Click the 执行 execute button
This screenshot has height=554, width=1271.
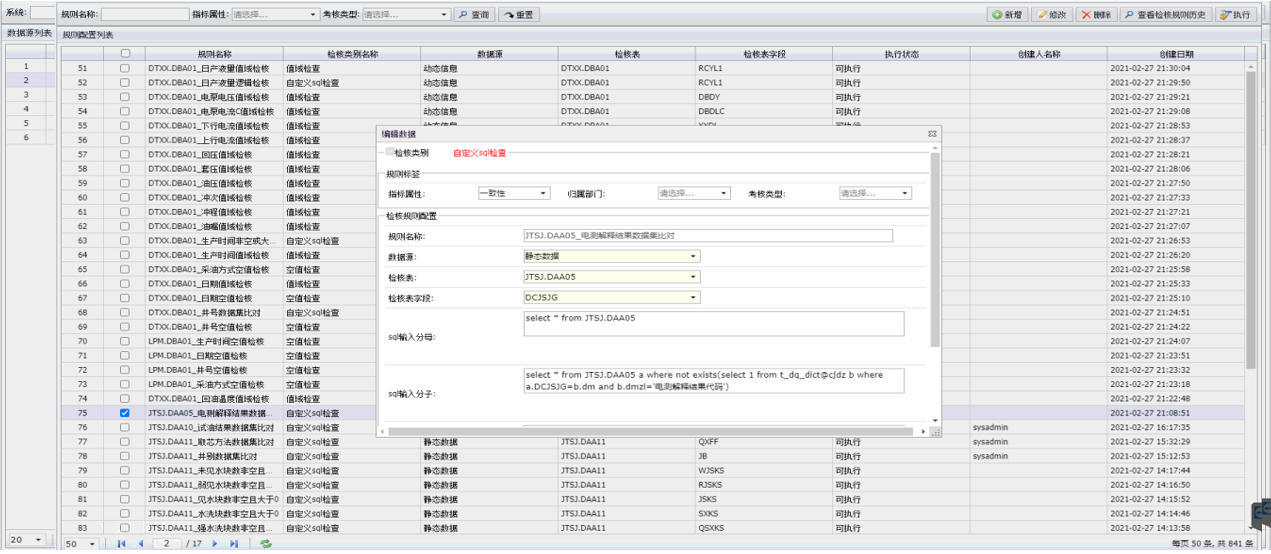1236,15
